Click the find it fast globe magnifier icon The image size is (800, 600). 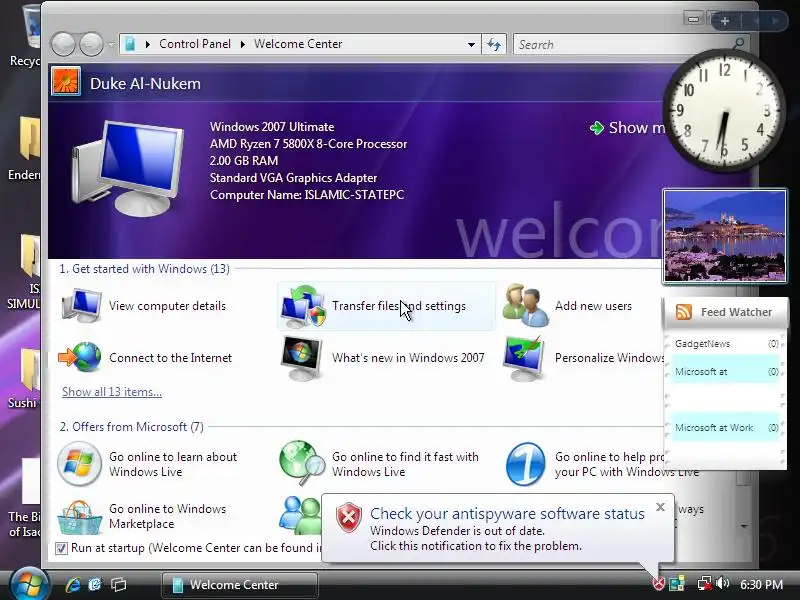[302, 463]
